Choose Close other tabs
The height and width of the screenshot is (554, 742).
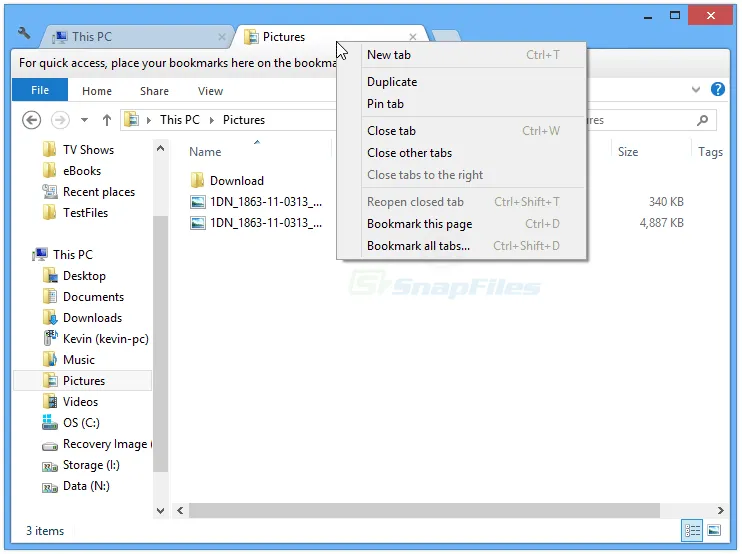[x=462, y=153]
